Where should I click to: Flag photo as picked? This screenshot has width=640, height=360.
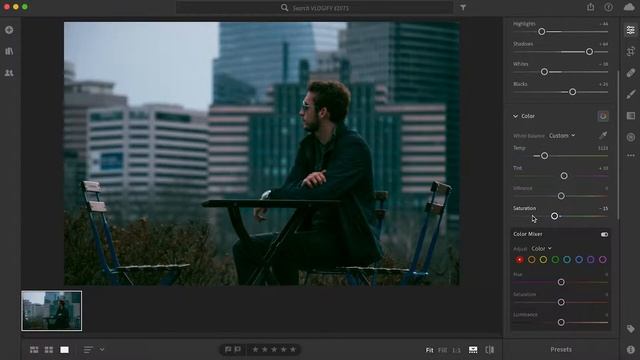click(x=228, y=349)
